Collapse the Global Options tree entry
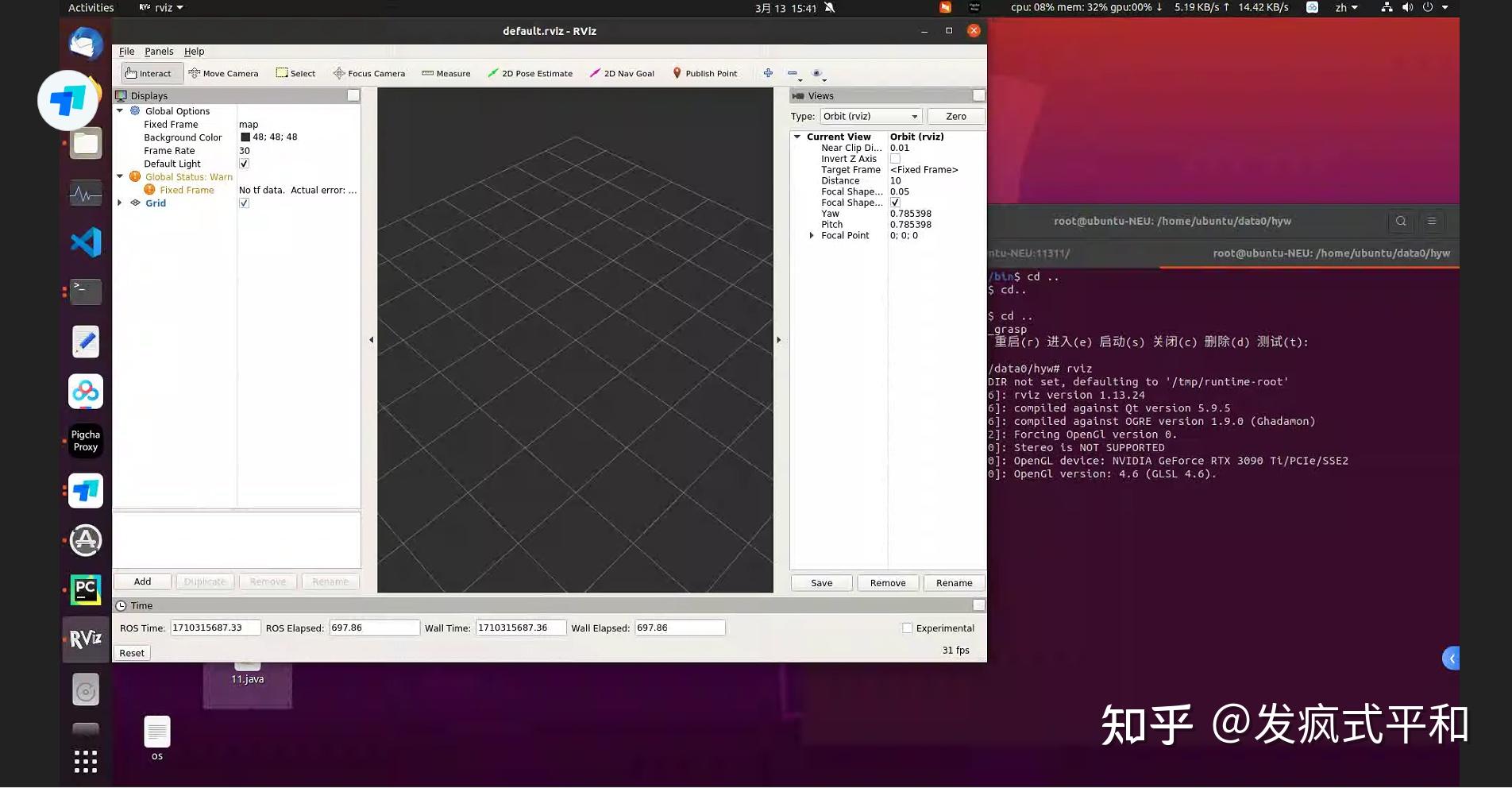Screen dimensions: 1512x788 120,110
